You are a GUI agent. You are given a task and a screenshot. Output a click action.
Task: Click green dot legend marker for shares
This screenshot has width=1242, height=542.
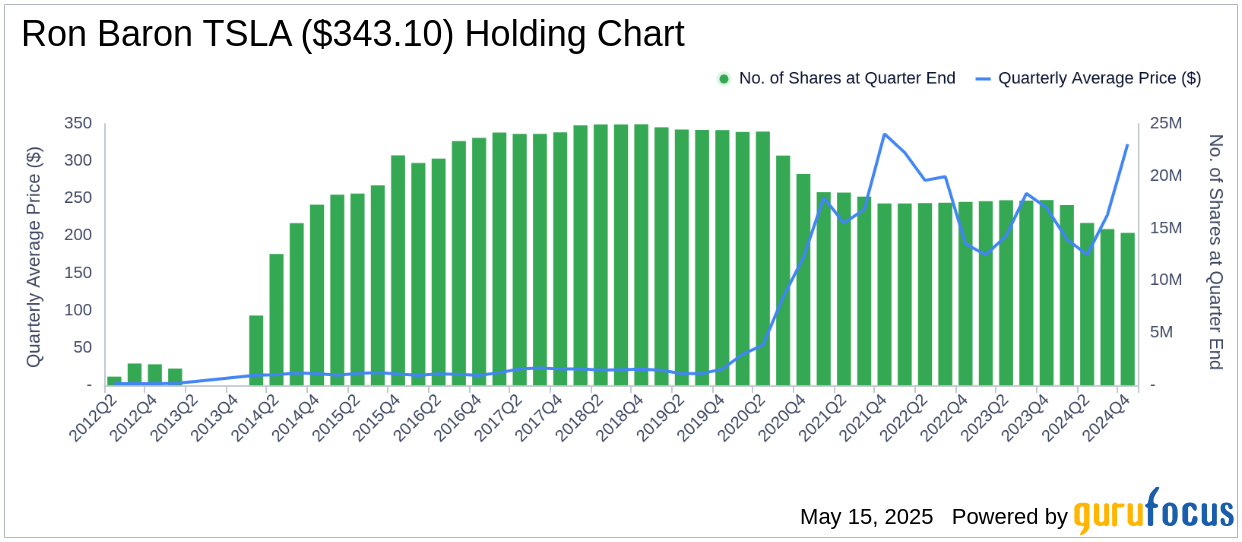point(724,78)
